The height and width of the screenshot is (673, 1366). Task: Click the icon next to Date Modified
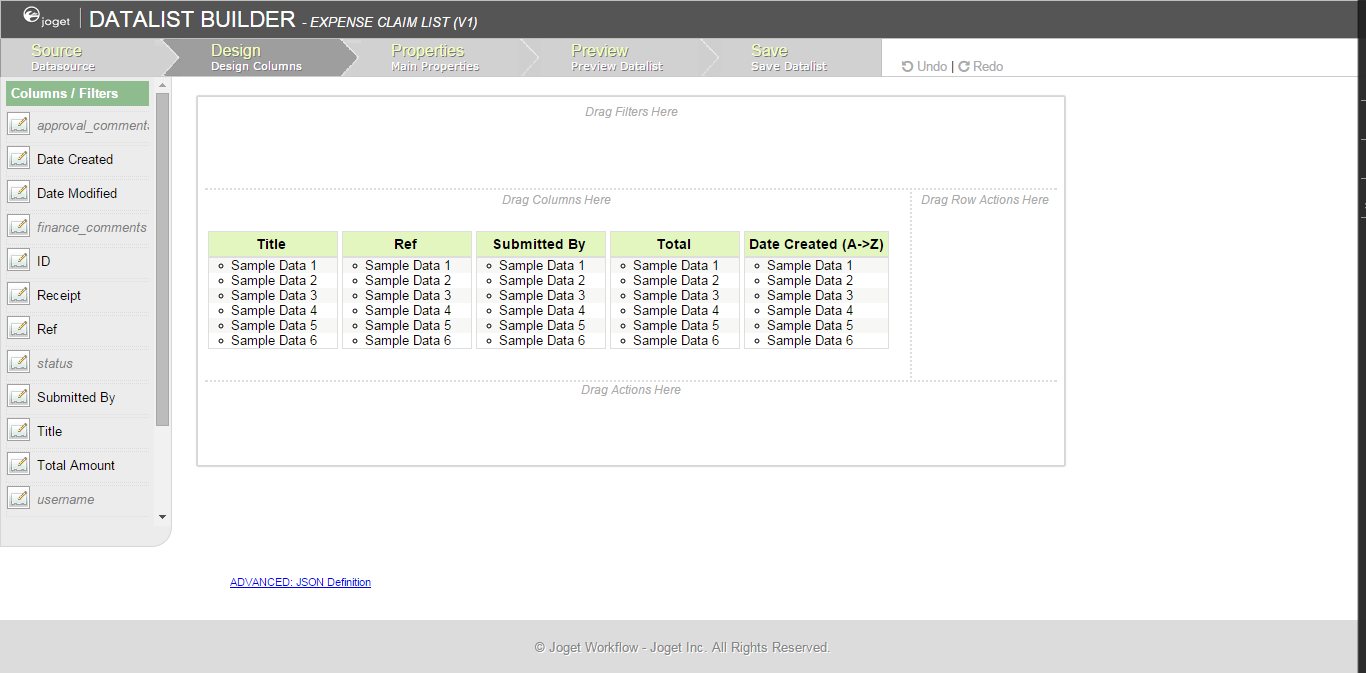18,192
